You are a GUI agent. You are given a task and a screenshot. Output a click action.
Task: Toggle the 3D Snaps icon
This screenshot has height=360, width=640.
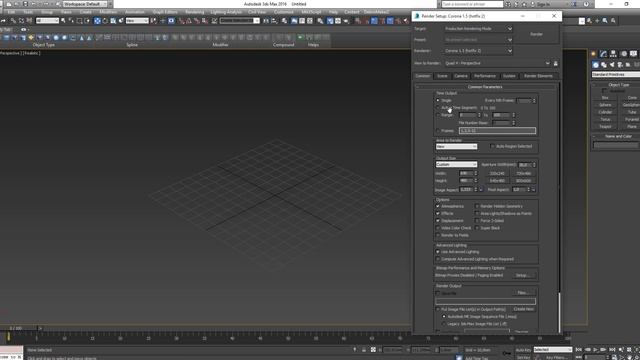[x=182, y=20]
